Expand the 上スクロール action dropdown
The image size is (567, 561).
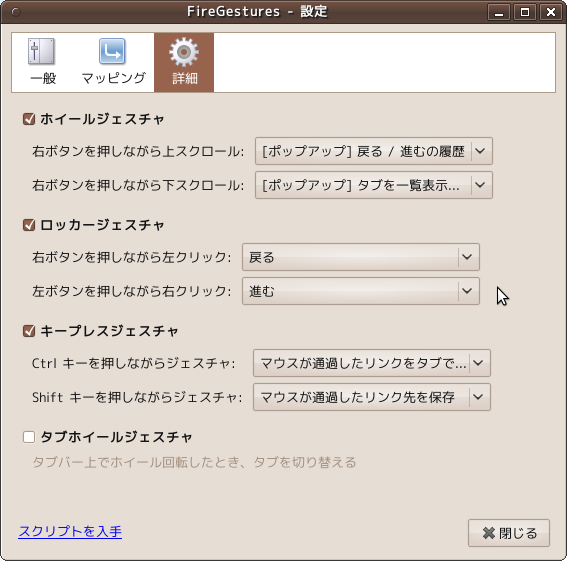pyautogui.click(x=374, y=151)
